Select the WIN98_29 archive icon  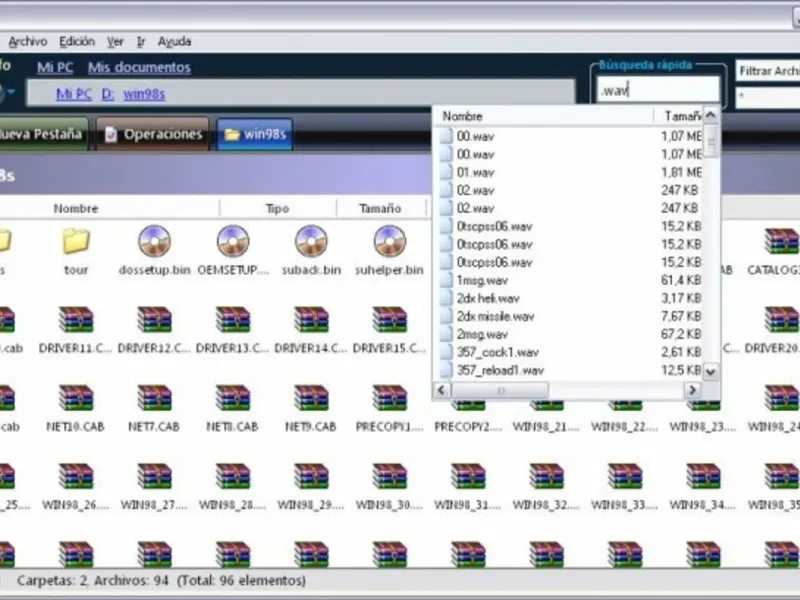311,477
